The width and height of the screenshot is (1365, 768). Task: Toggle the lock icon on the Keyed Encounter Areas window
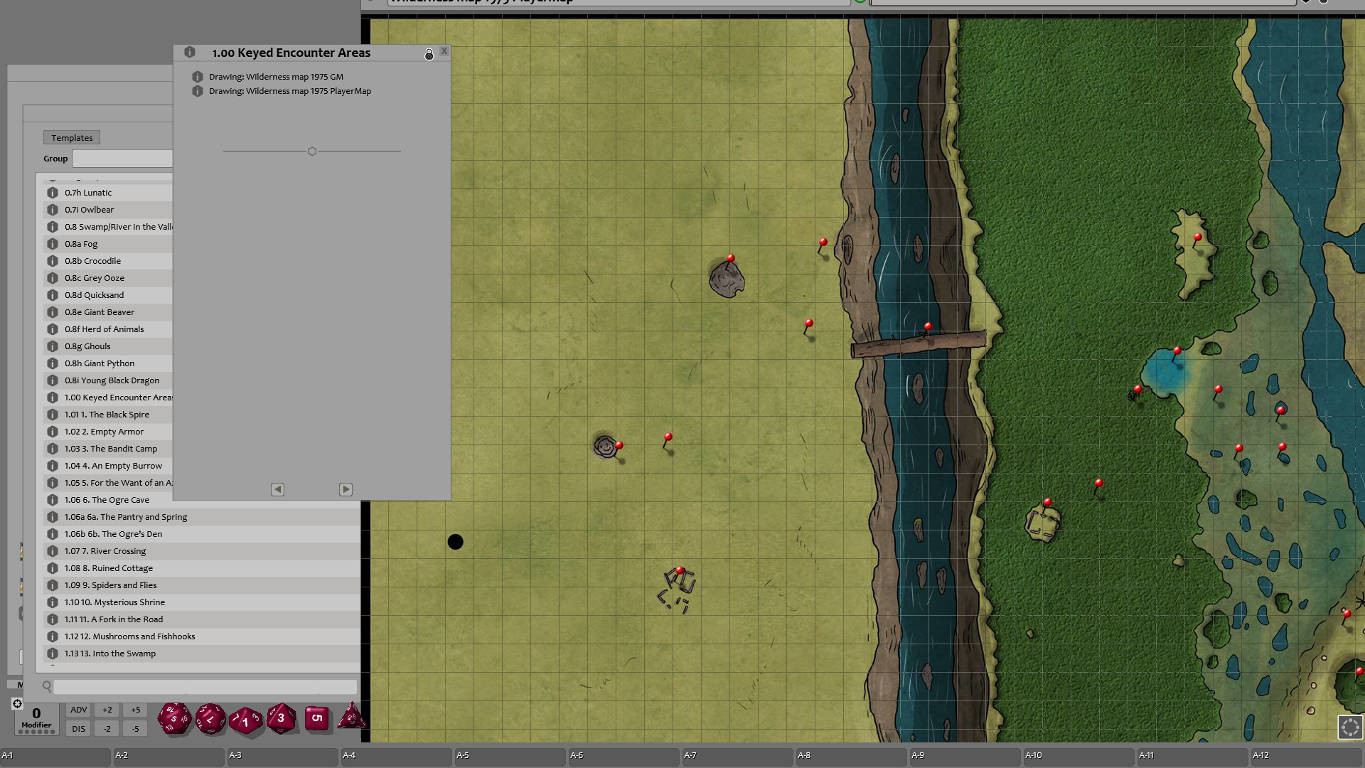pos(429,52)
